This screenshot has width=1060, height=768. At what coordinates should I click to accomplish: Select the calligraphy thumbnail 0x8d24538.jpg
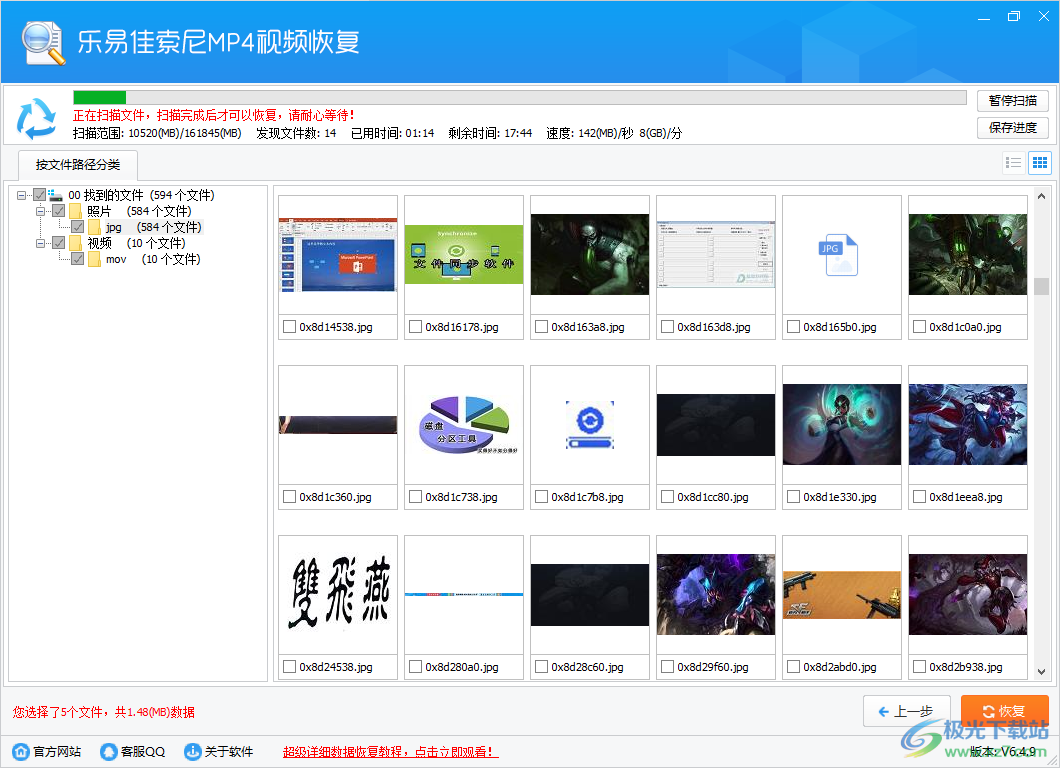click(x=338, y=594)
